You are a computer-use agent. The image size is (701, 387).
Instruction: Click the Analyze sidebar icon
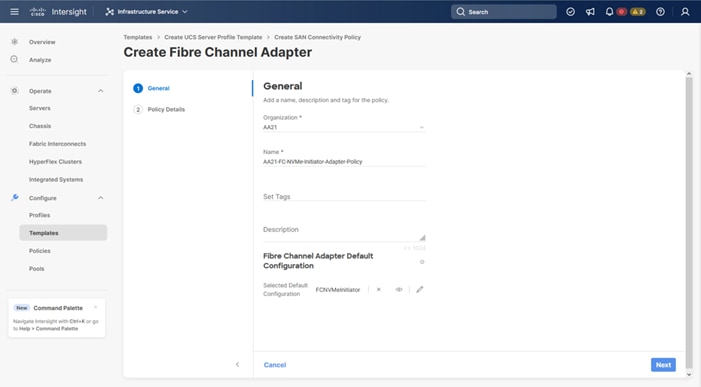tap(14, 59)
